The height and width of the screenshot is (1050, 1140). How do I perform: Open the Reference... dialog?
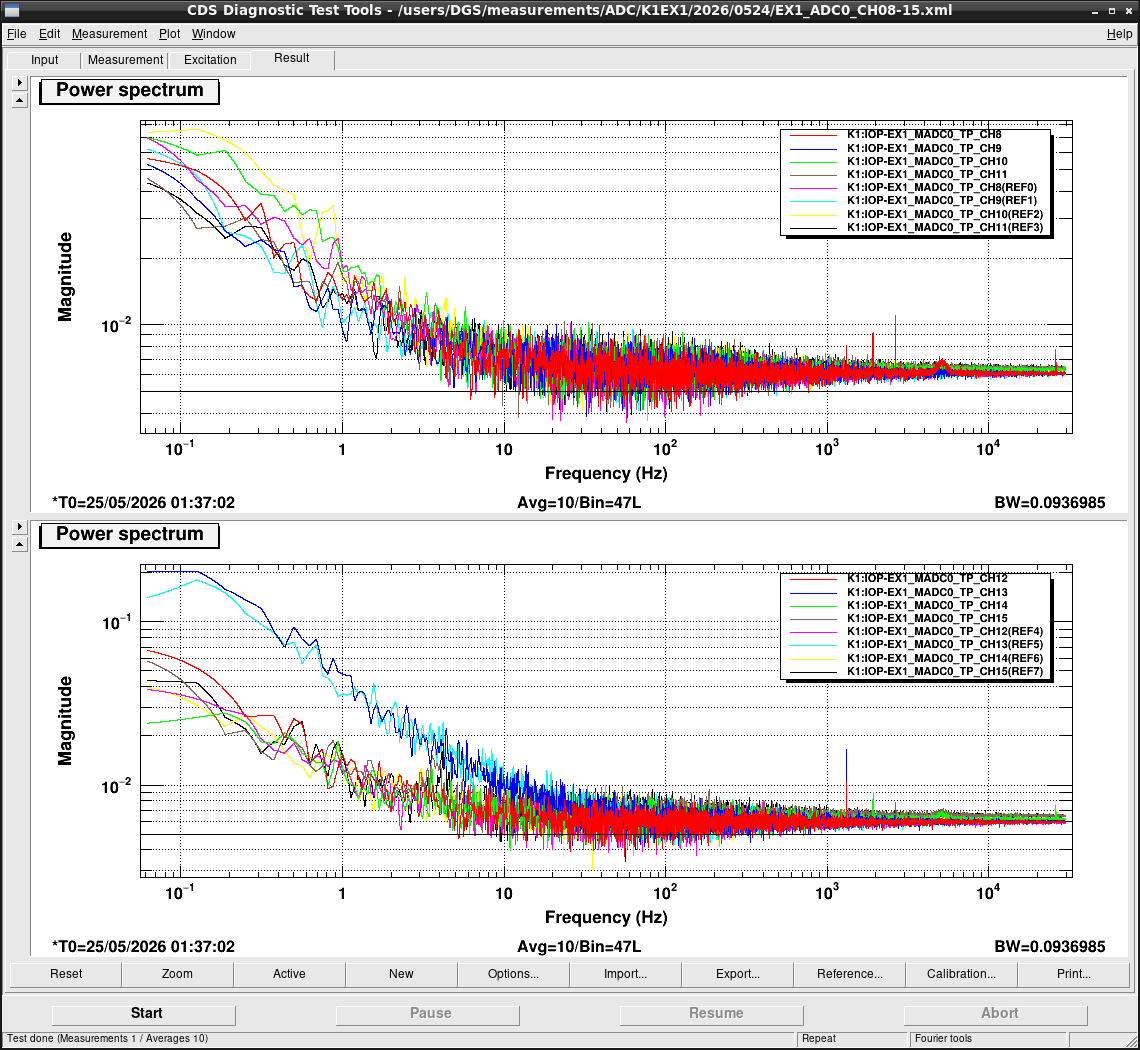[849, 974]
